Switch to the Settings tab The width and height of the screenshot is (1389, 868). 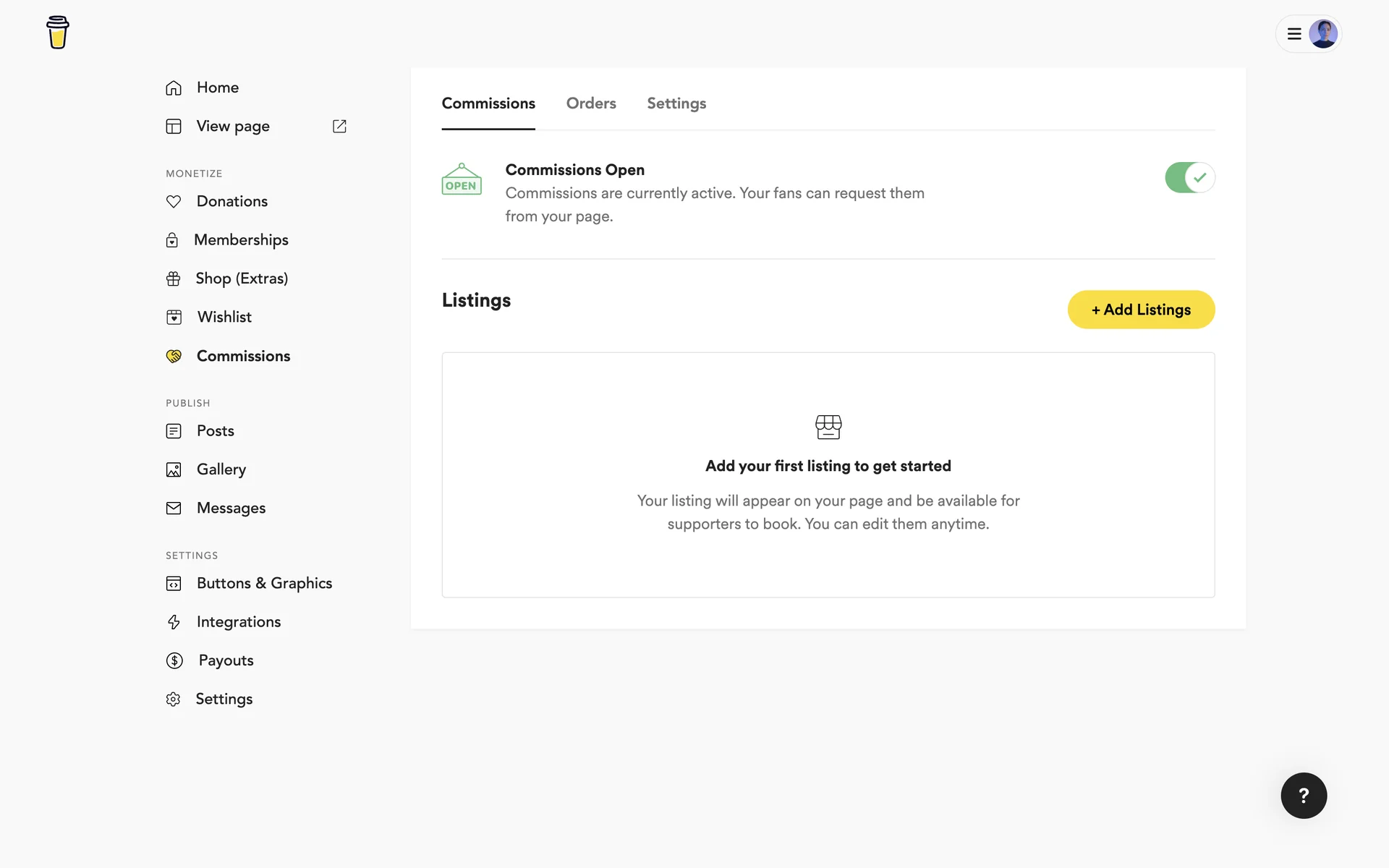point(676,103)
